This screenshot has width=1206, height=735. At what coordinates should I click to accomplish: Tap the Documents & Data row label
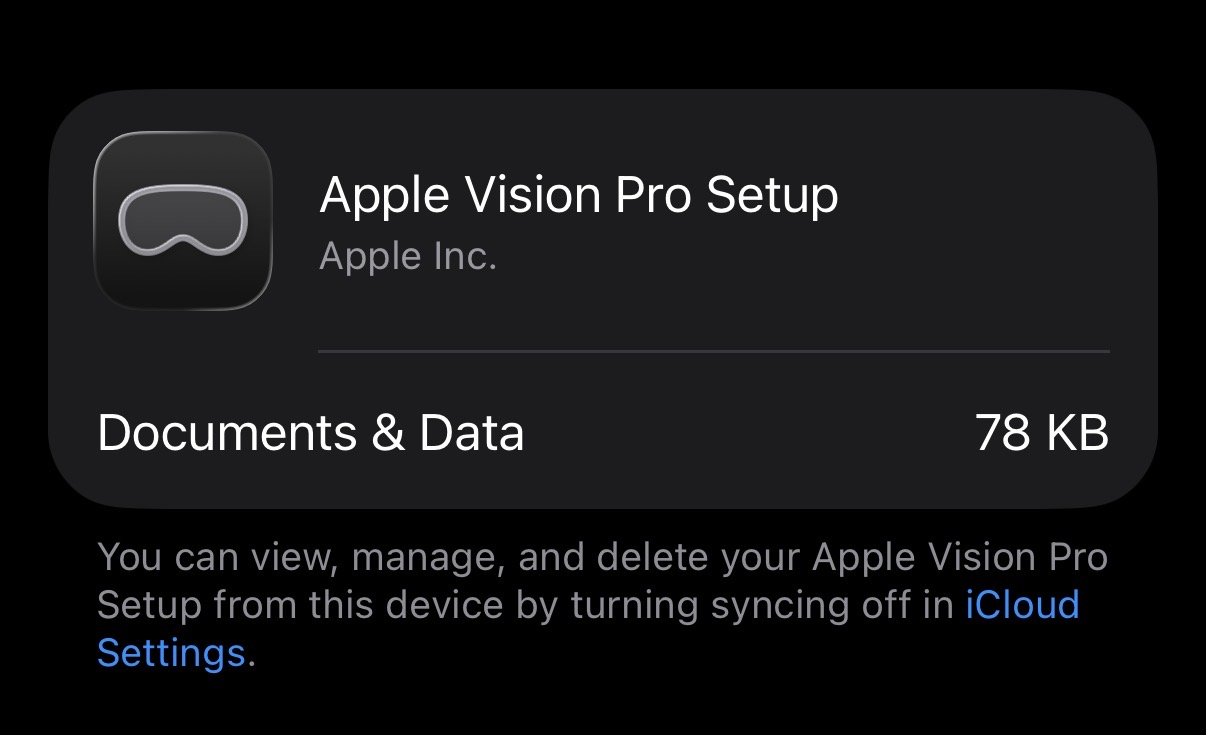310,434
